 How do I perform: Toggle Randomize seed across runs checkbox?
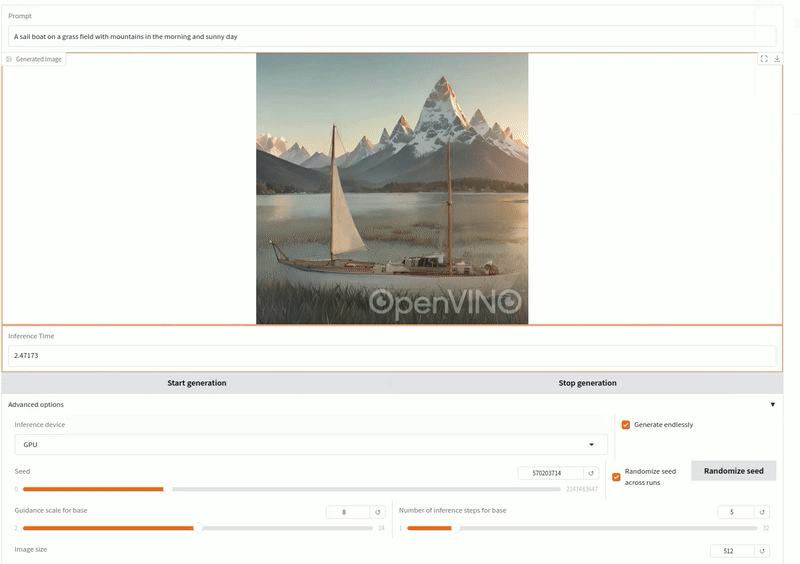click(x=616, y=477)
